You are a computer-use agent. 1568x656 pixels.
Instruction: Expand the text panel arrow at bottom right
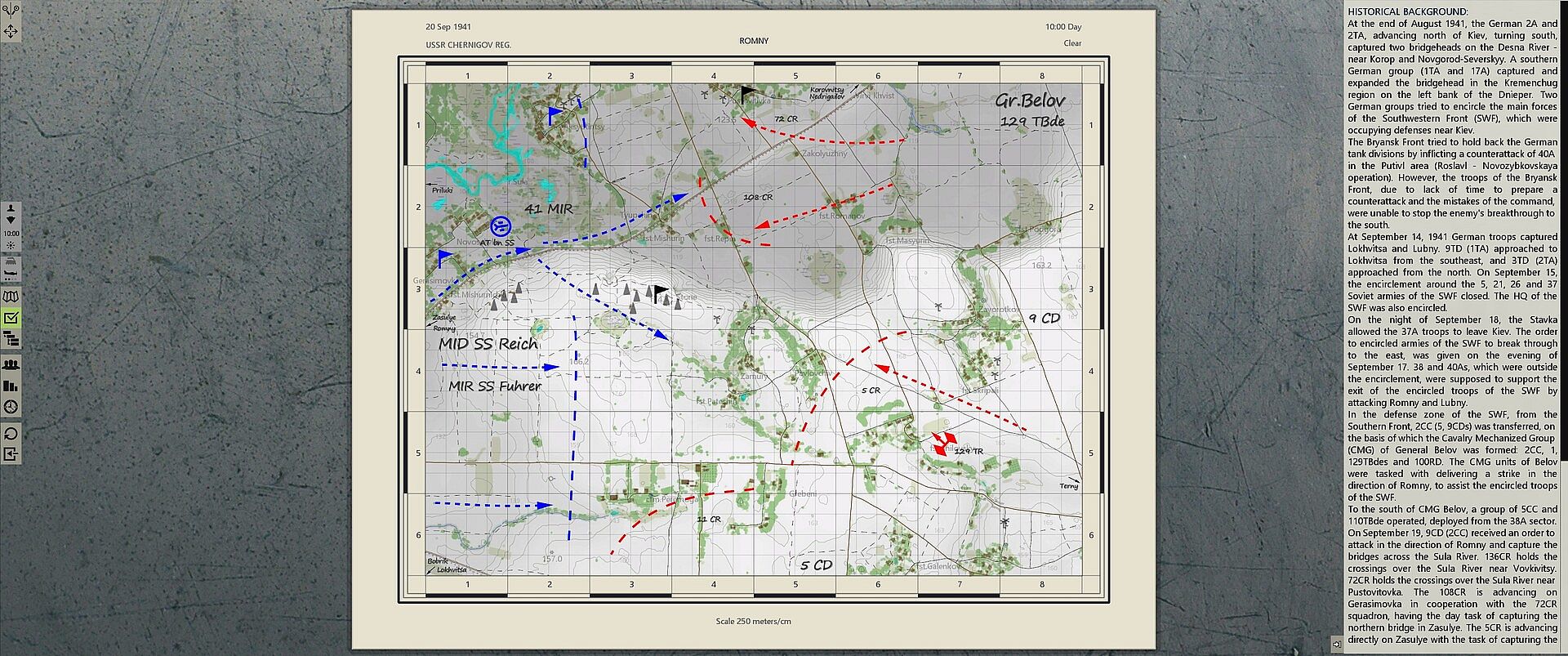click(1336, 642)
